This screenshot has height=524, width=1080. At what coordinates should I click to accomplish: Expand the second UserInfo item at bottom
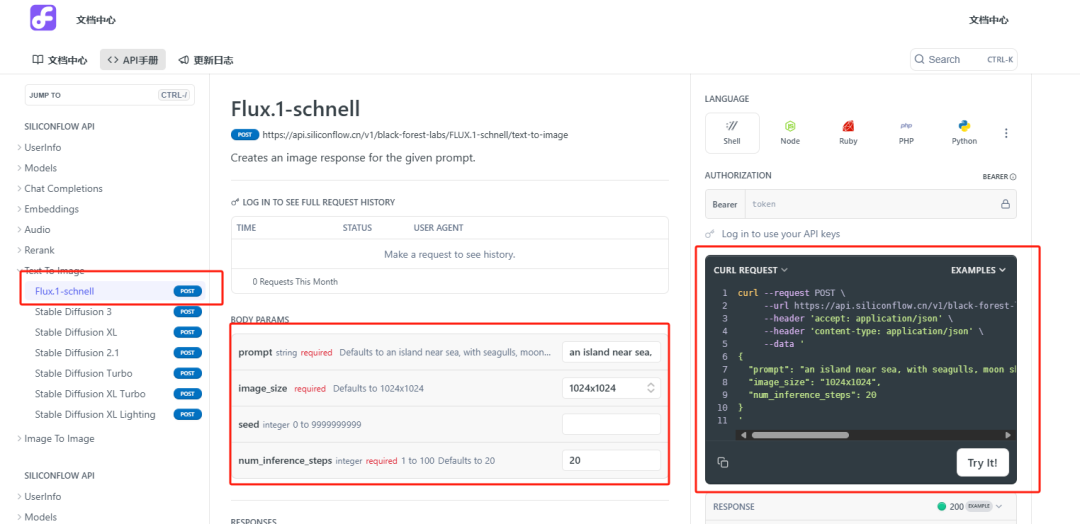point(43,496)
